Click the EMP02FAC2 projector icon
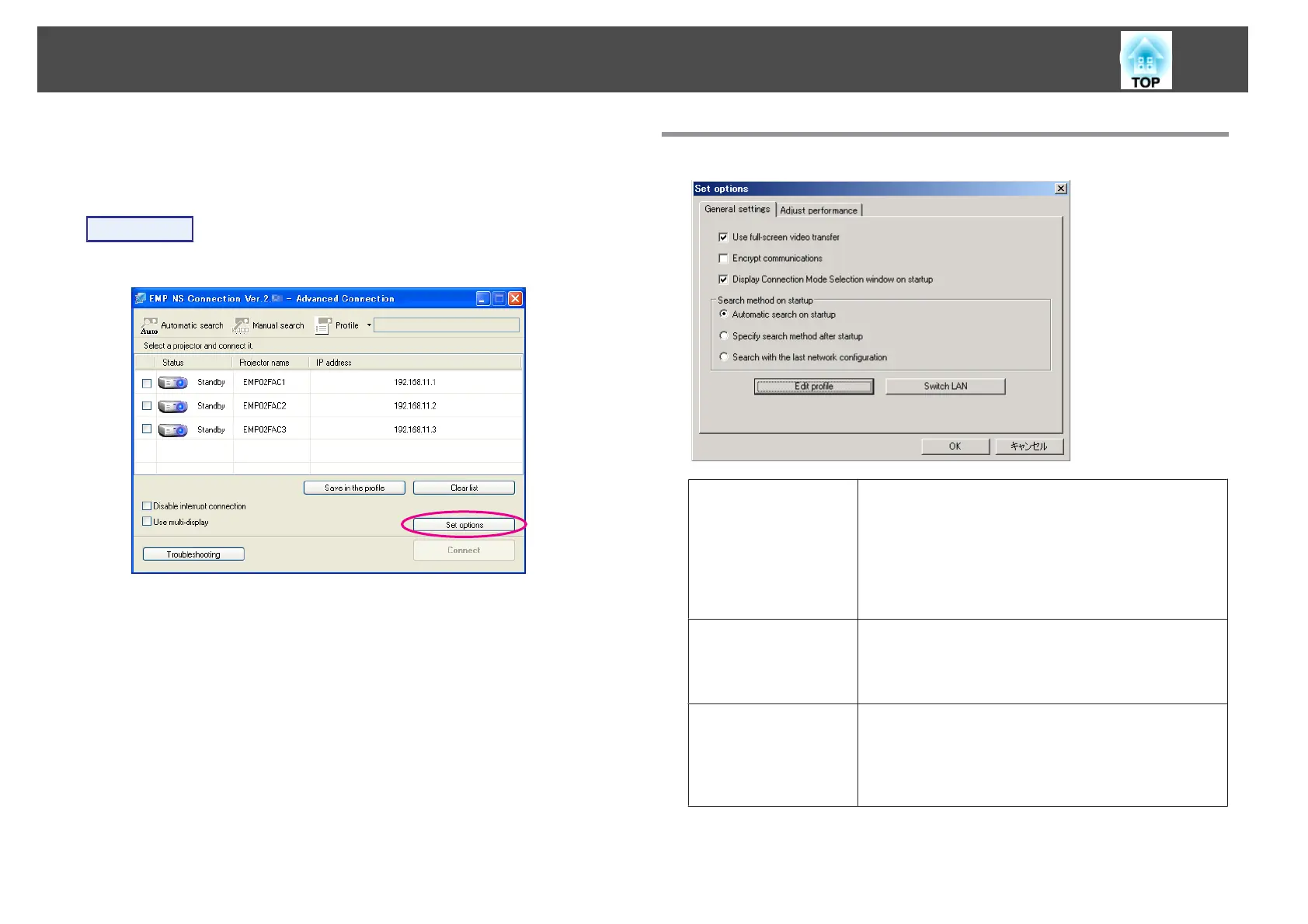This screenshot has width=1308, height=924. coord(172,406)
